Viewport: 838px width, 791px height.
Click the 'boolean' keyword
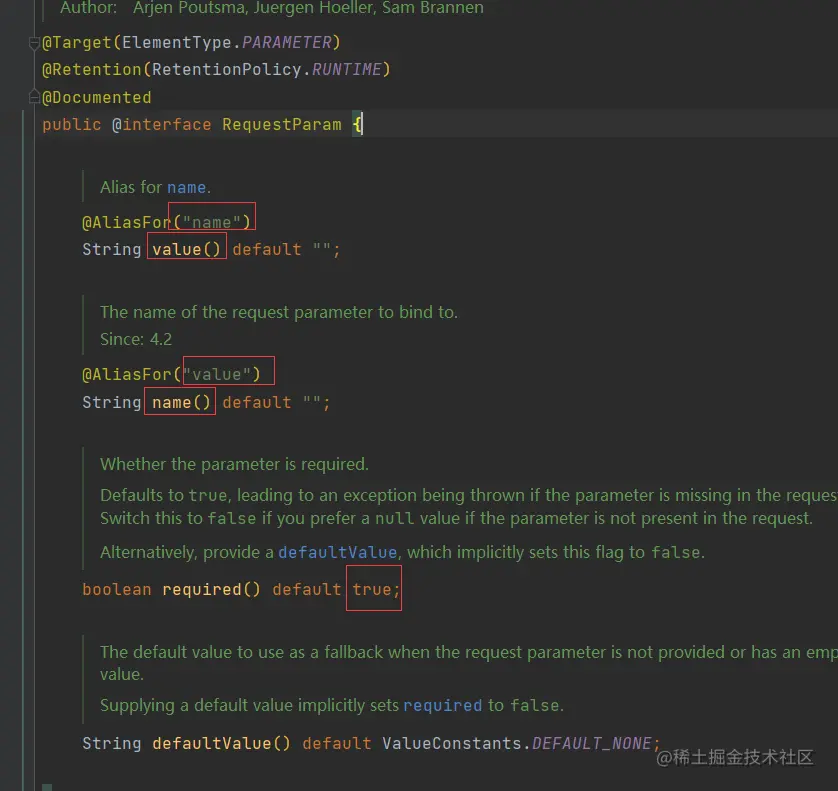click(117, 590)
